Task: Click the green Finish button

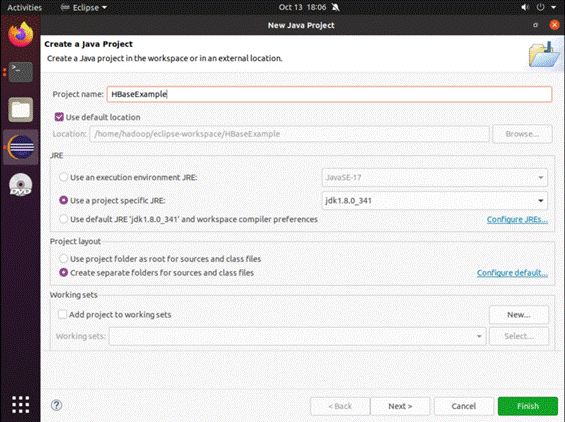Action: click(528, 406)
